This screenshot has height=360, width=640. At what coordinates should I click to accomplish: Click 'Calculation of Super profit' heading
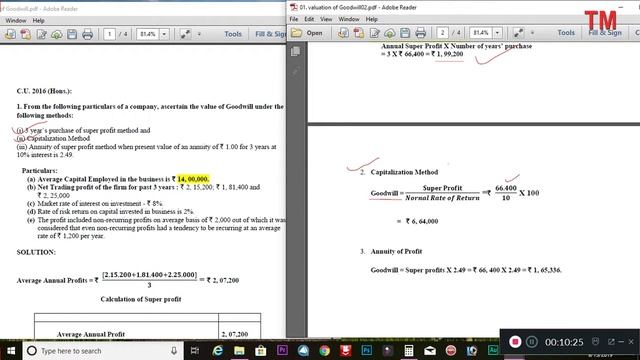141,299
